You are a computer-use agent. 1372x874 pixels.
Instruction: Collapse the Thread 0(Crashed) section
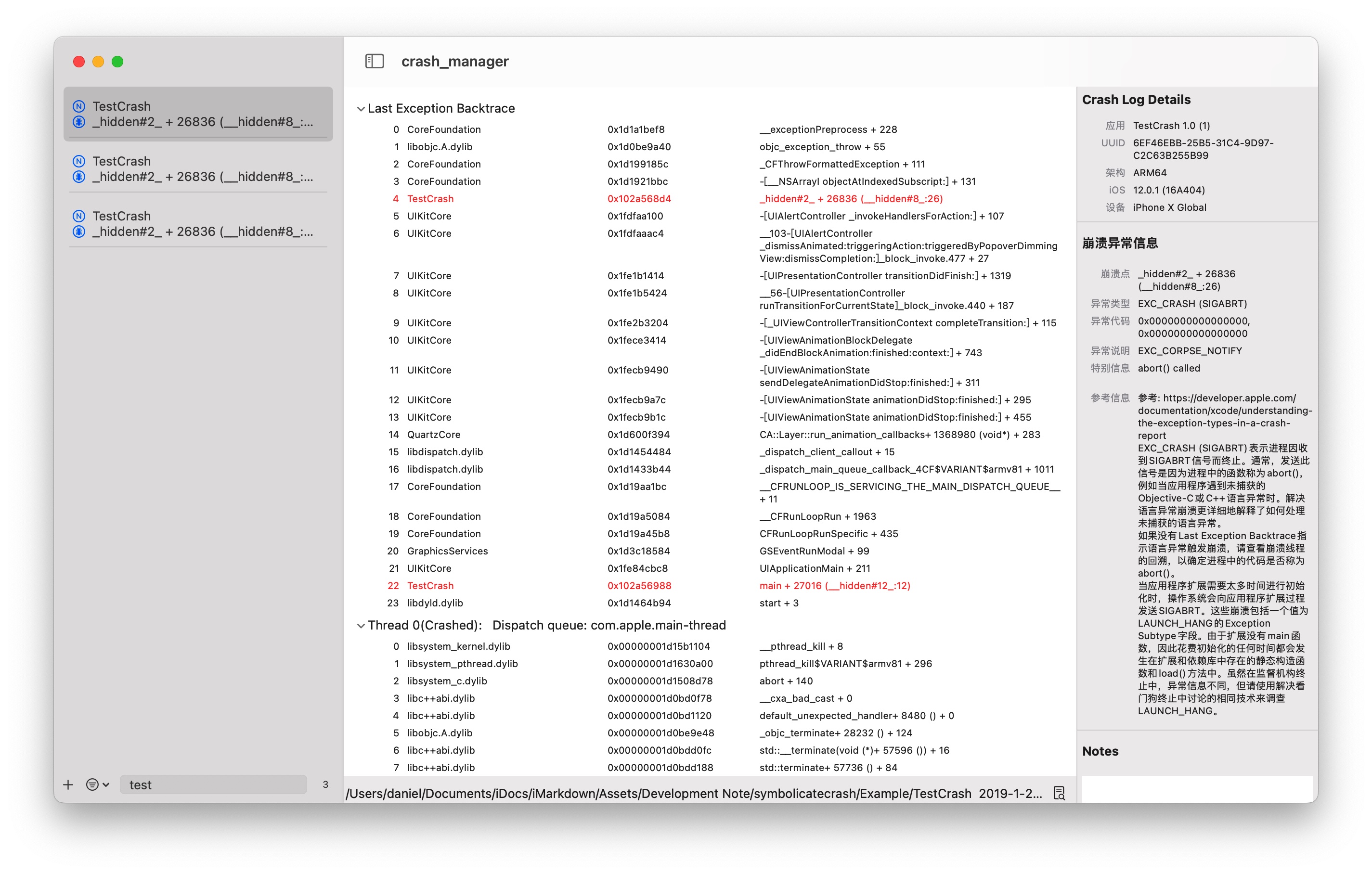361,626
